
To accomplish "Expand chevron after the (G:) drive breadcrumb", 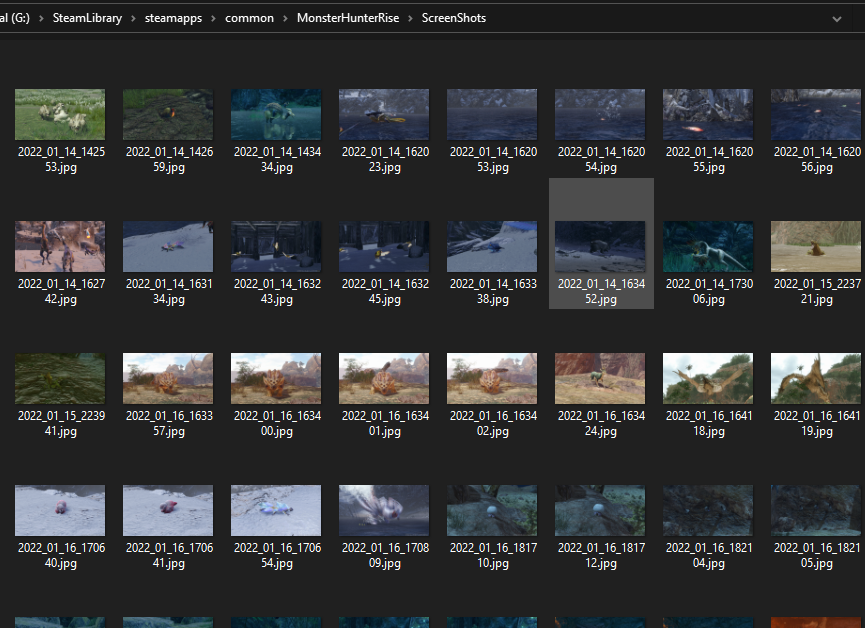I will (x=41, y=19).
